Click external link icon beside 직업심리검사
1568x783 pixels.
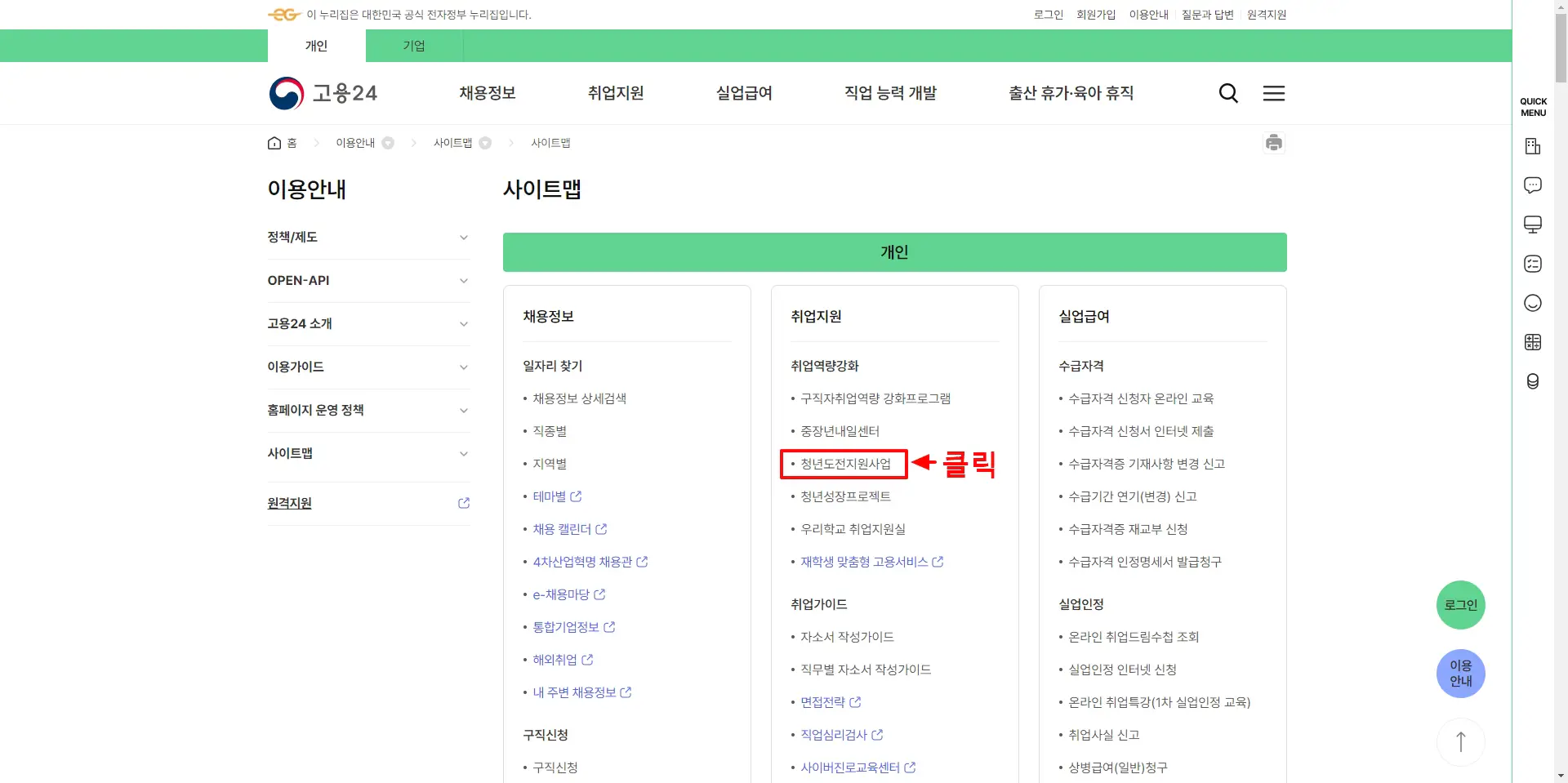[x=877, y=735]
